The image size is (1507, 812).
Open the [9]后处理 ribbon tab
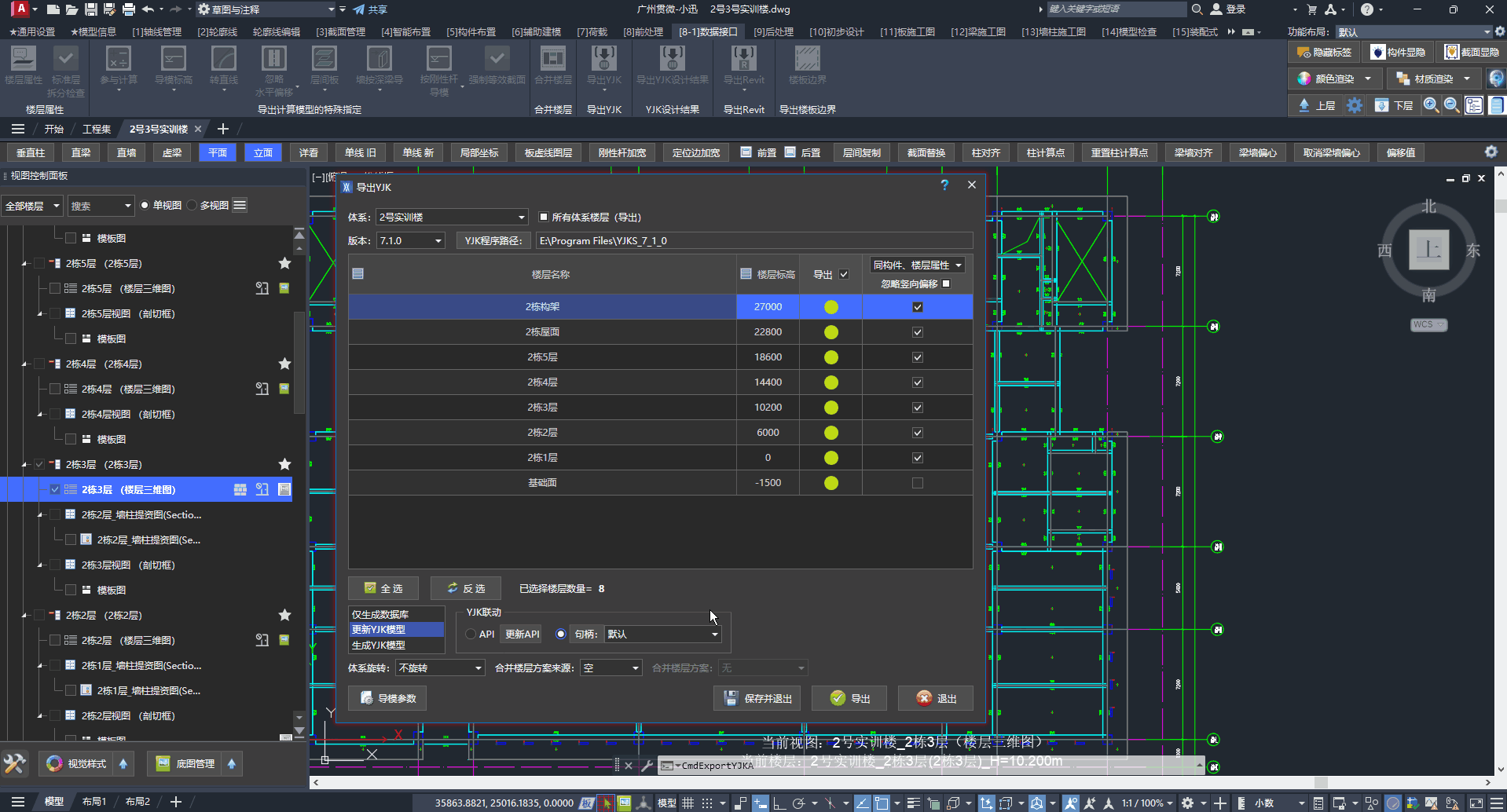point(773,32)
